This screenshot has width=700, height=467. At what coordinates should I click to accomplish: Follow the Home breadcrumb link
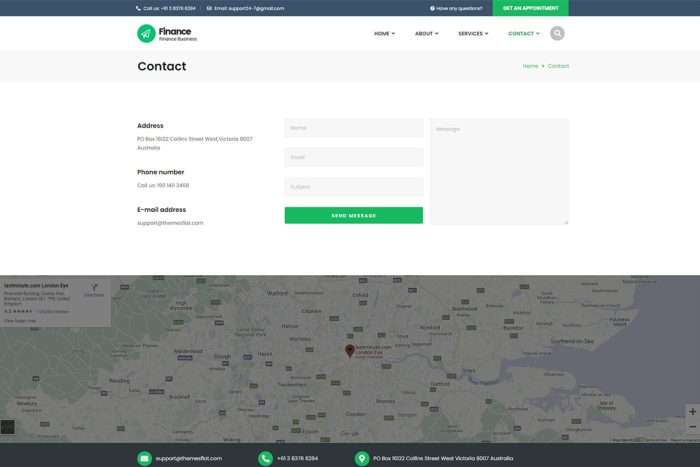tap(530, 66)
